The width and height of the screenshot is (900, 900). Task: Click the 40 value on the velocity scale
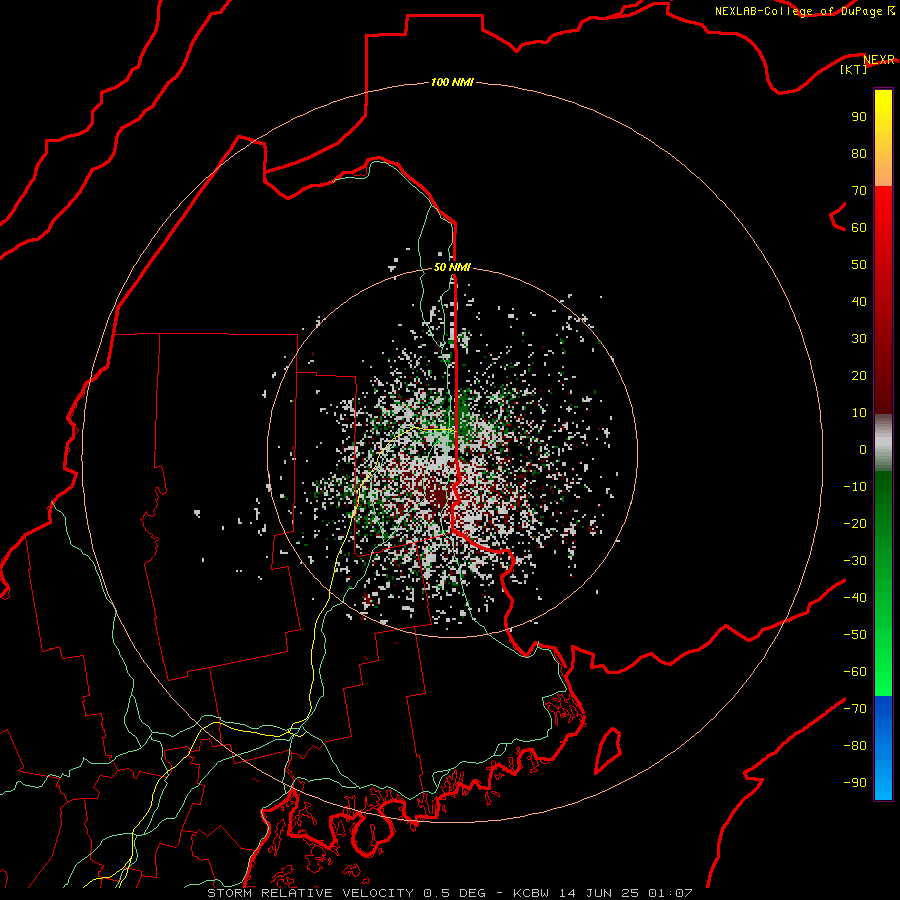pyautogui.click(x=859, y=302)
